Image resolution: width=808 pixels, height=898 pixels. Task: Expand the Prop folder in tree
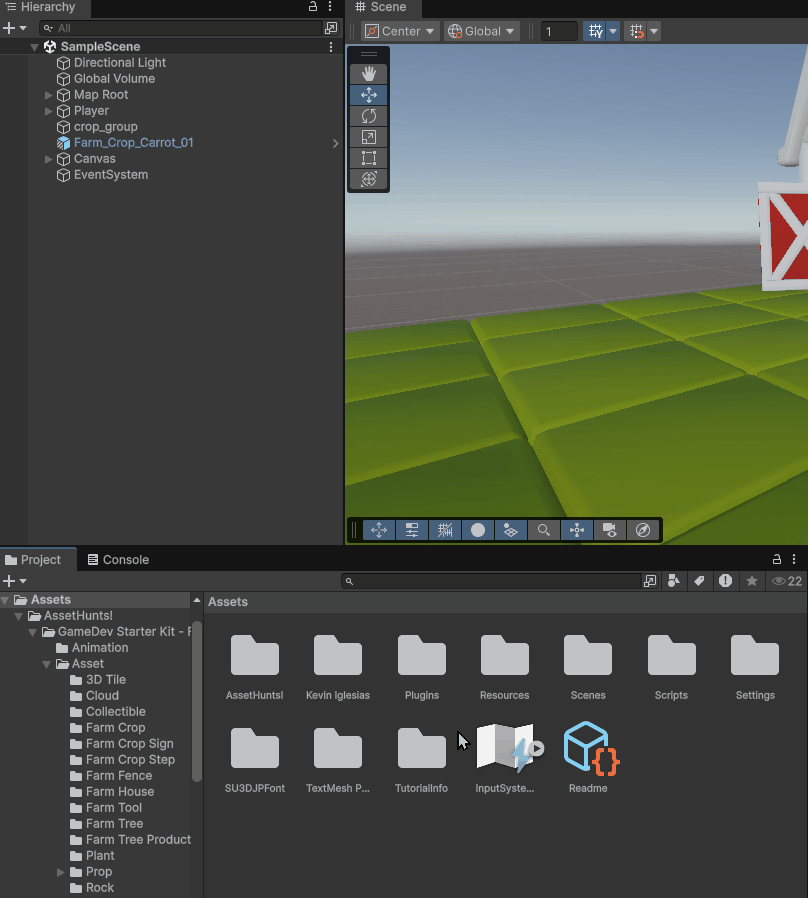coord(63,872)
